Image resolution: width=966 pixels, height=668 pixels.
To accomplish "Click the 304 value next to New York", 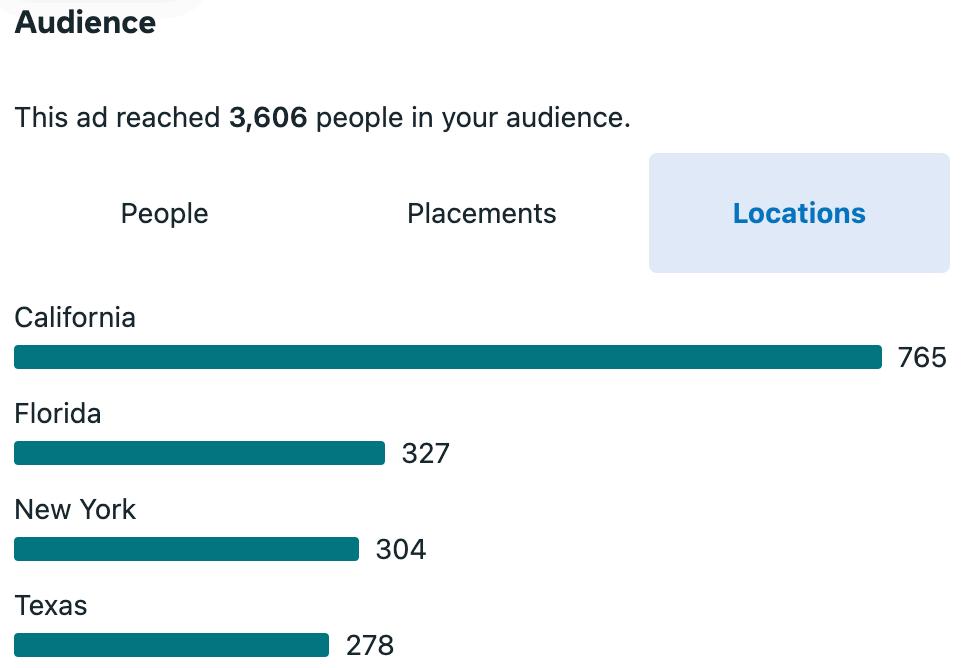I will pos(401,550).
